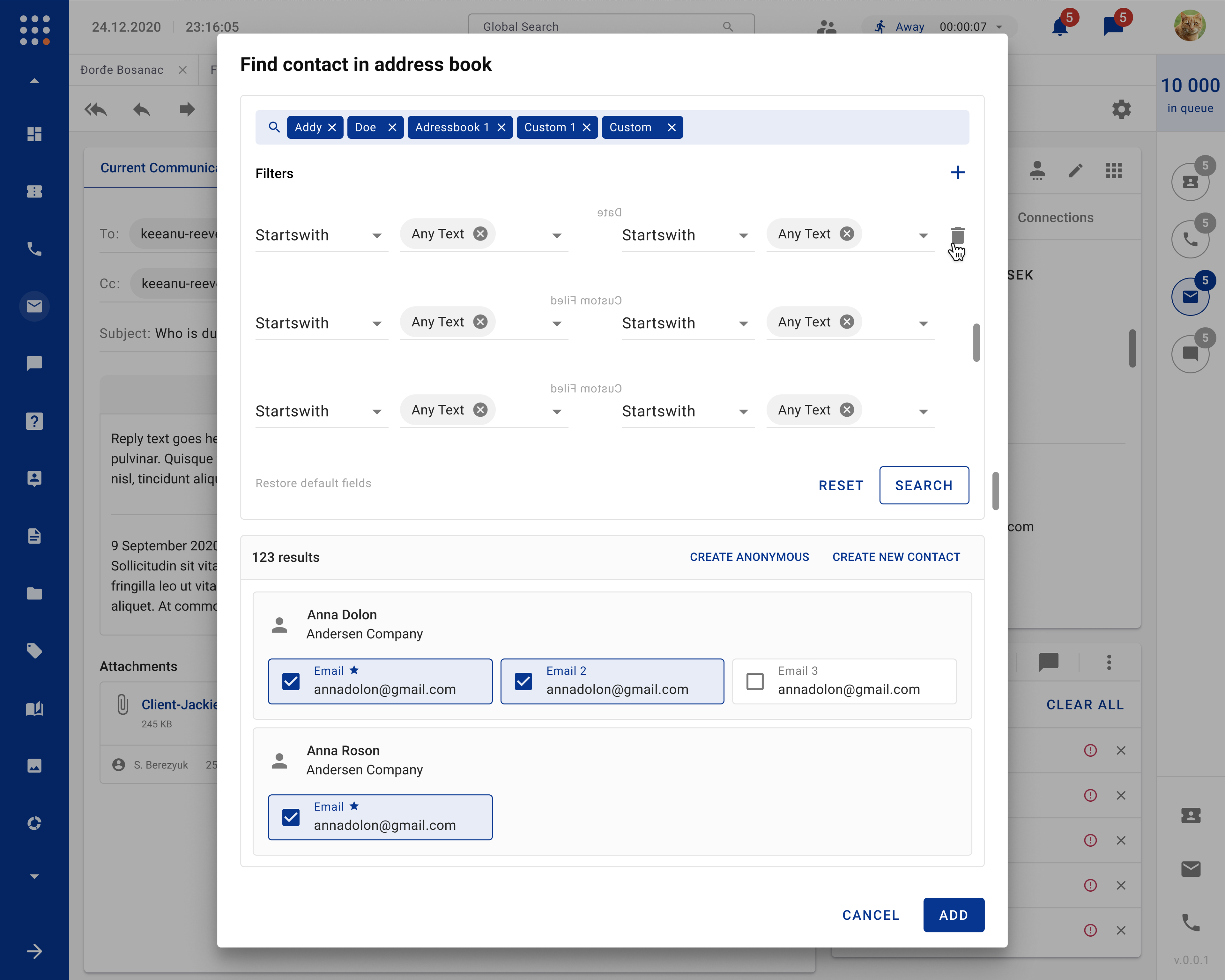1225x980 pixels.
Task: Open notifications bell in top bar
Action: pyautogui.click(x=1060, y=27)
